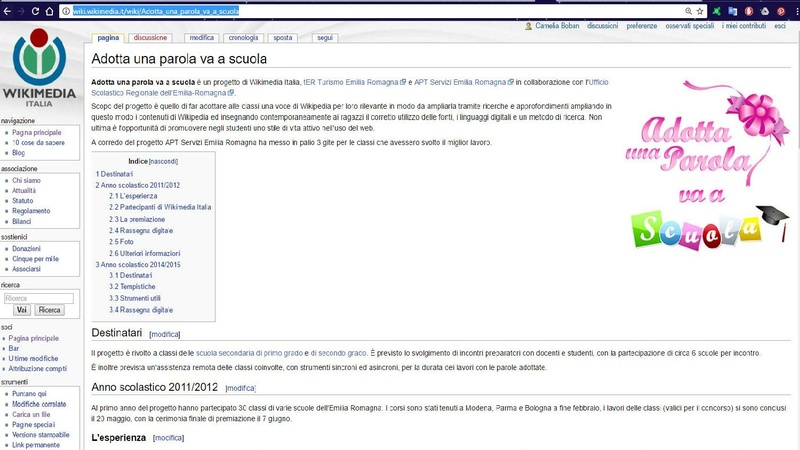
Task: Select the 'pagina' tab
Action: click(x=108, y=38)
